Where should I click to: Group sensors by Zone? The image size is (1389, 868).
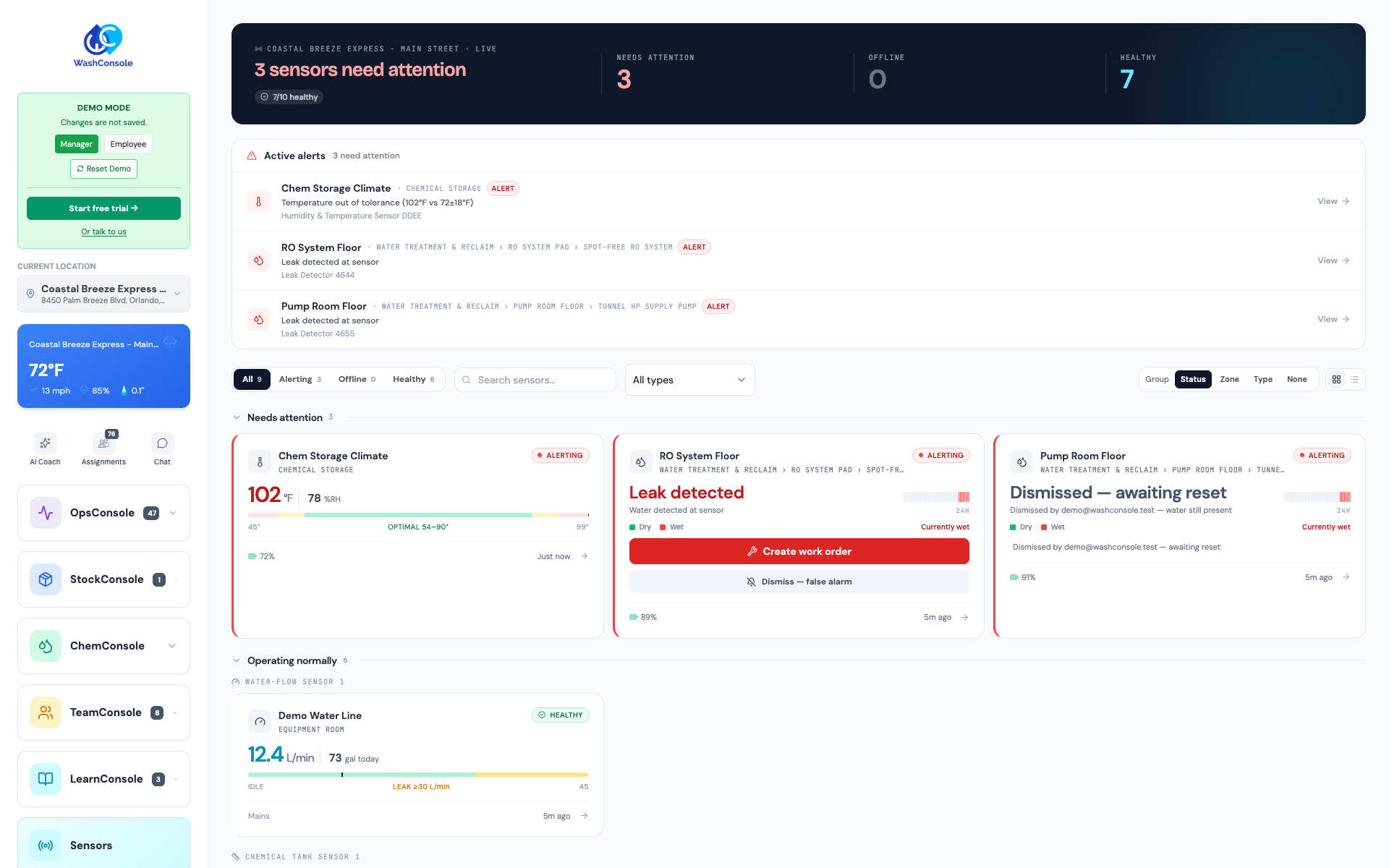pyautogui.click(x=1229, y=379)
